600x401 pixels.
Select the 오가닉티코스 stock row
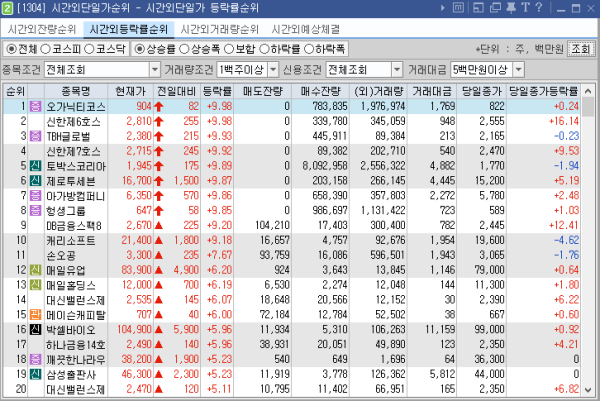pyautogui.click(x=292, y=106)
